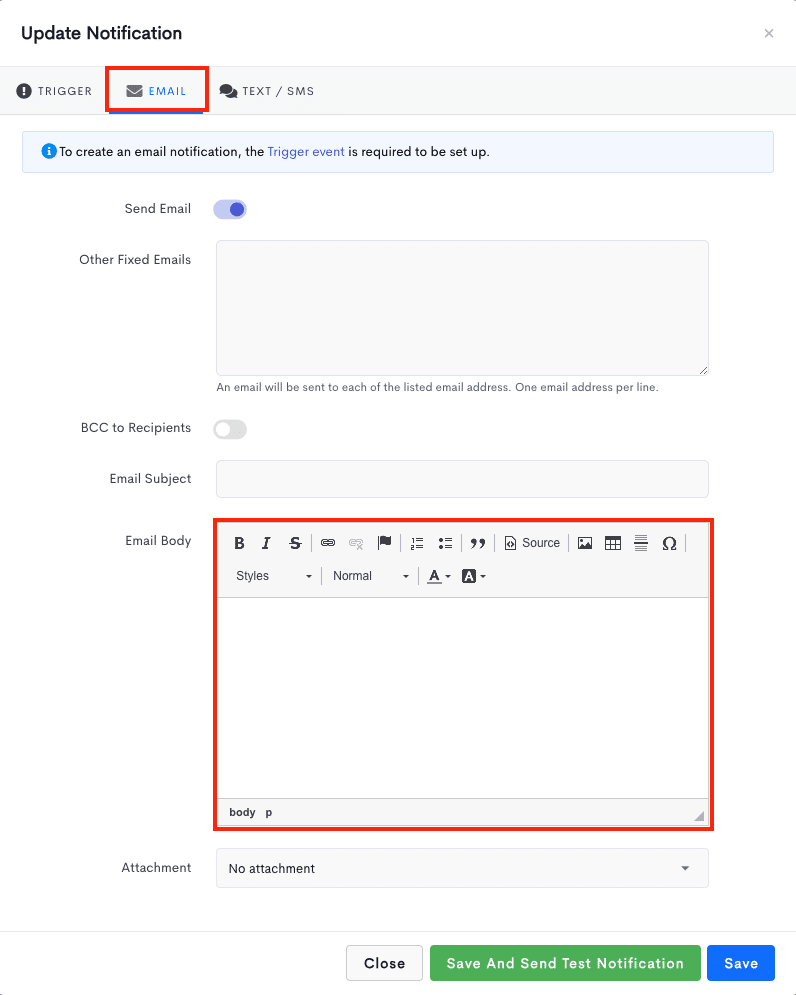
Task: Switch to the Text / SMS tab
Action: pyautogui.click(x=267, y=91)
